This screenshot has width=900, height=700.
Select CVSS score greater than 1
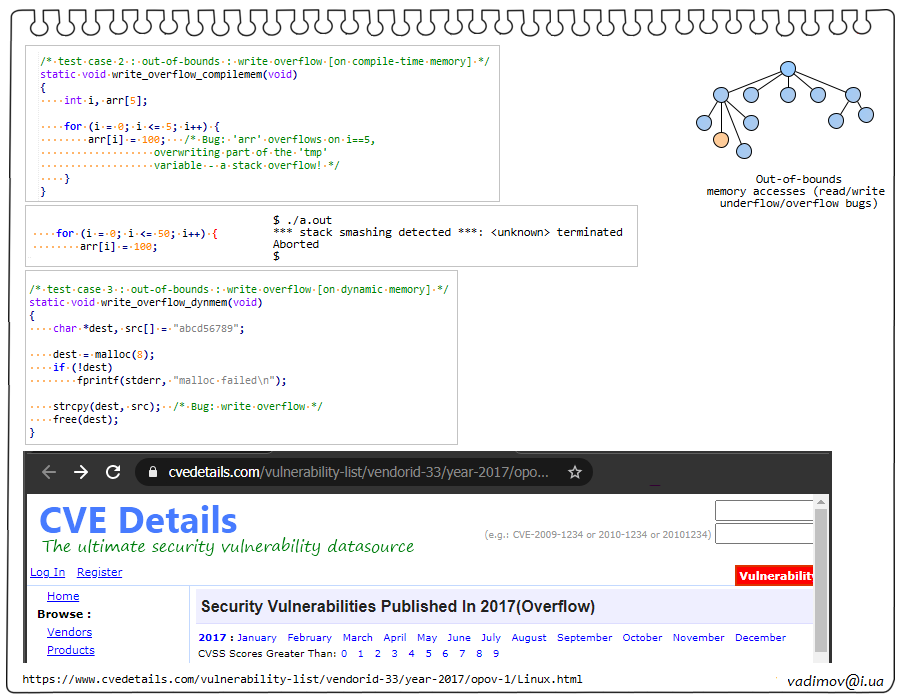click(x=360, y=654)
